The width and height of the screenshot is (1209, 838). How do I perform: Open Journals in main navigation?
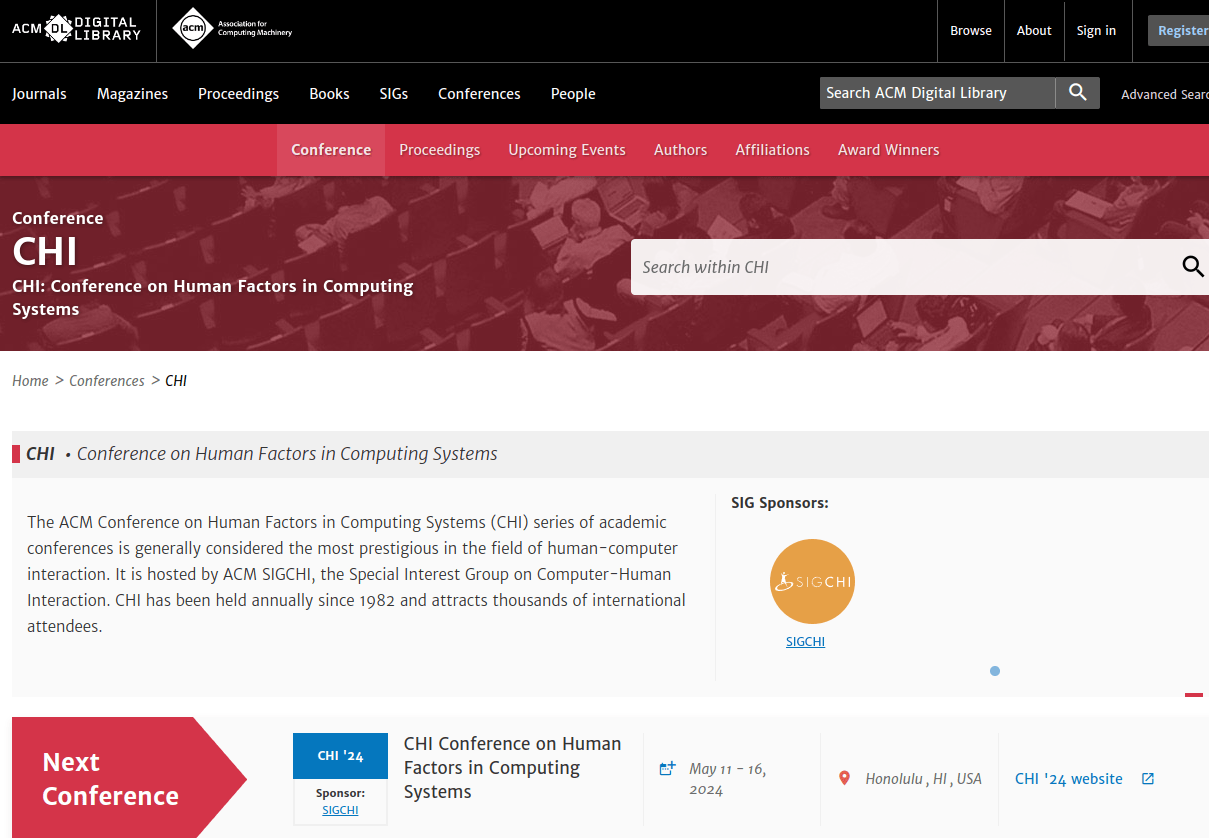(39, 93)
